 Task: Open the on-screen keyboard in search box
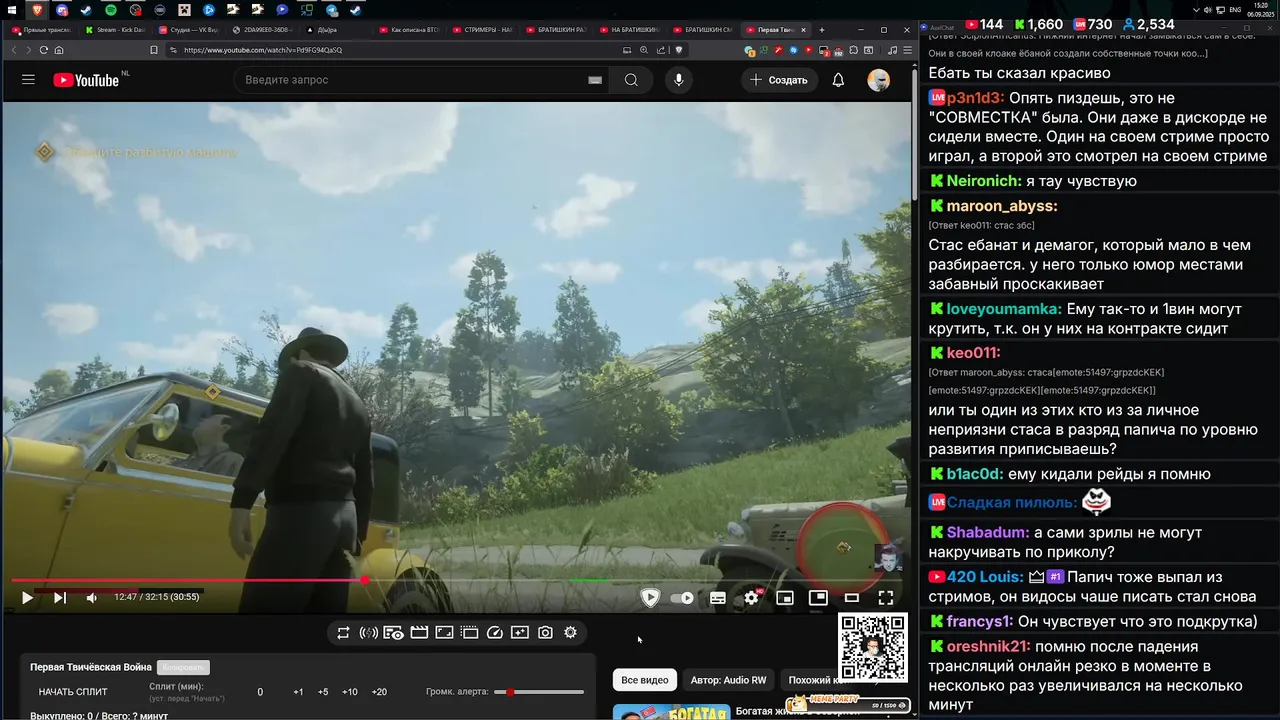(595, 80)
